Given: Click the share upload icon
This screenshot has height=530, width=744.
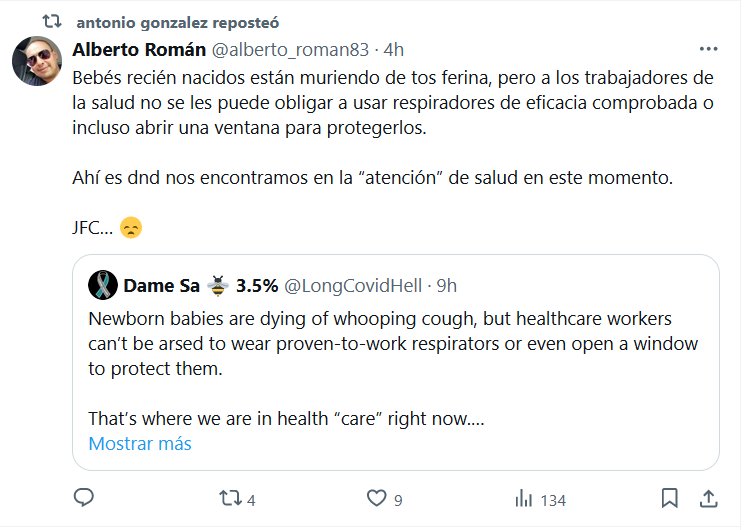Looking at the screenshot, I should [x=707, y=498].
